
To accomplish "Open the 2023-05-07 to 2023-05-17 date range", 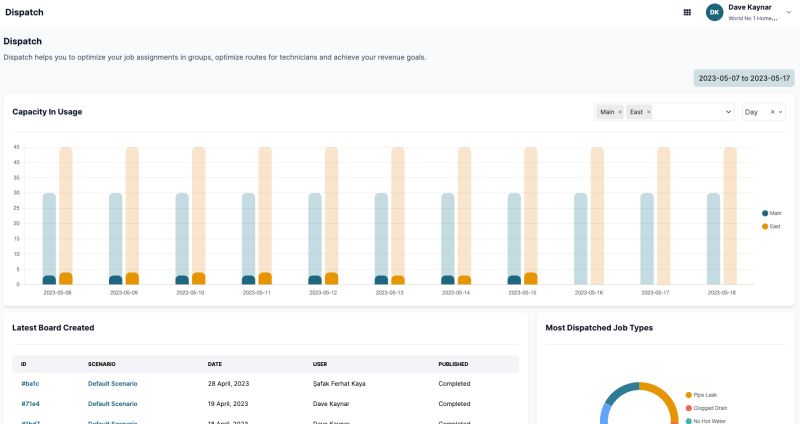I will 744,78.
